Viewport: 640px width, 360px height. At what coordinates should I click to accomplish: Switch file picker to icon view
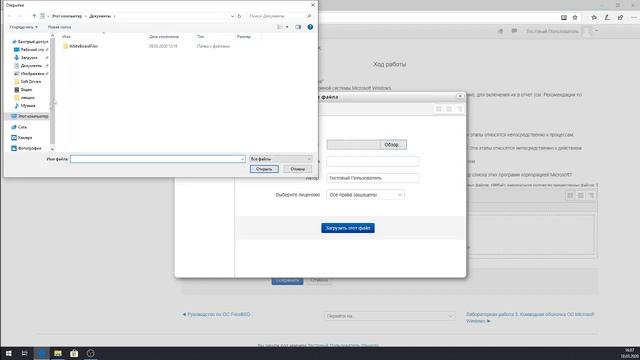[x=439, y=109]
